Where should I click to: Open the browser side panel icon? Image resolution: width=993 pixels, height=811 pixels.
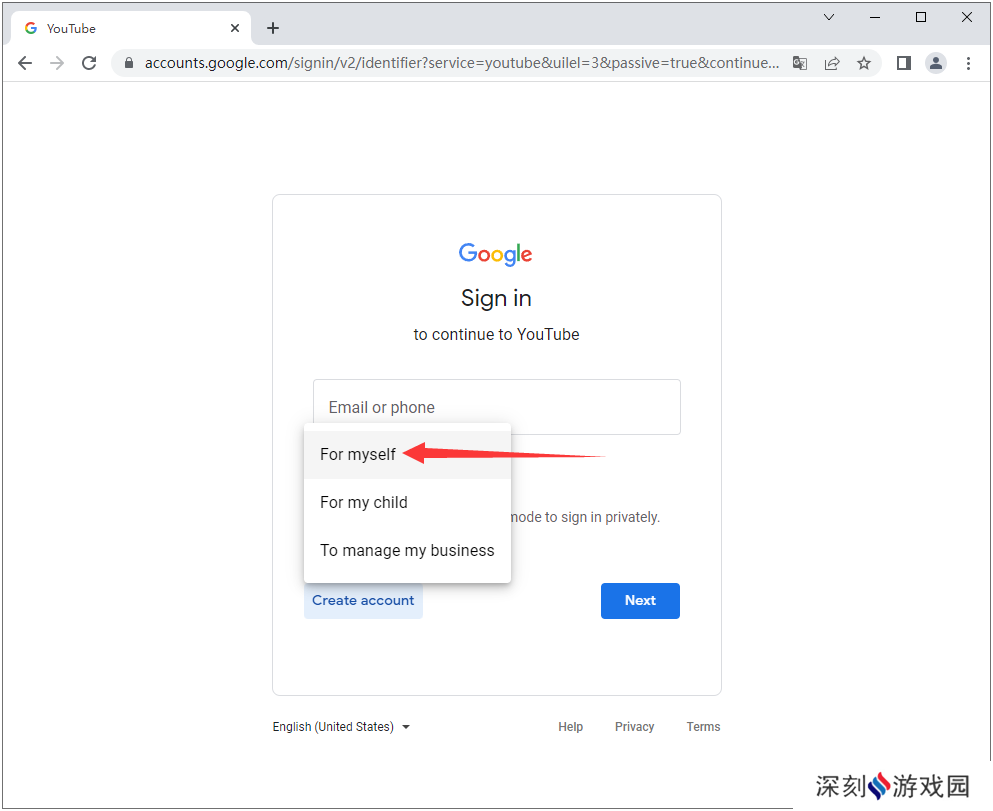tap(904, 63)
